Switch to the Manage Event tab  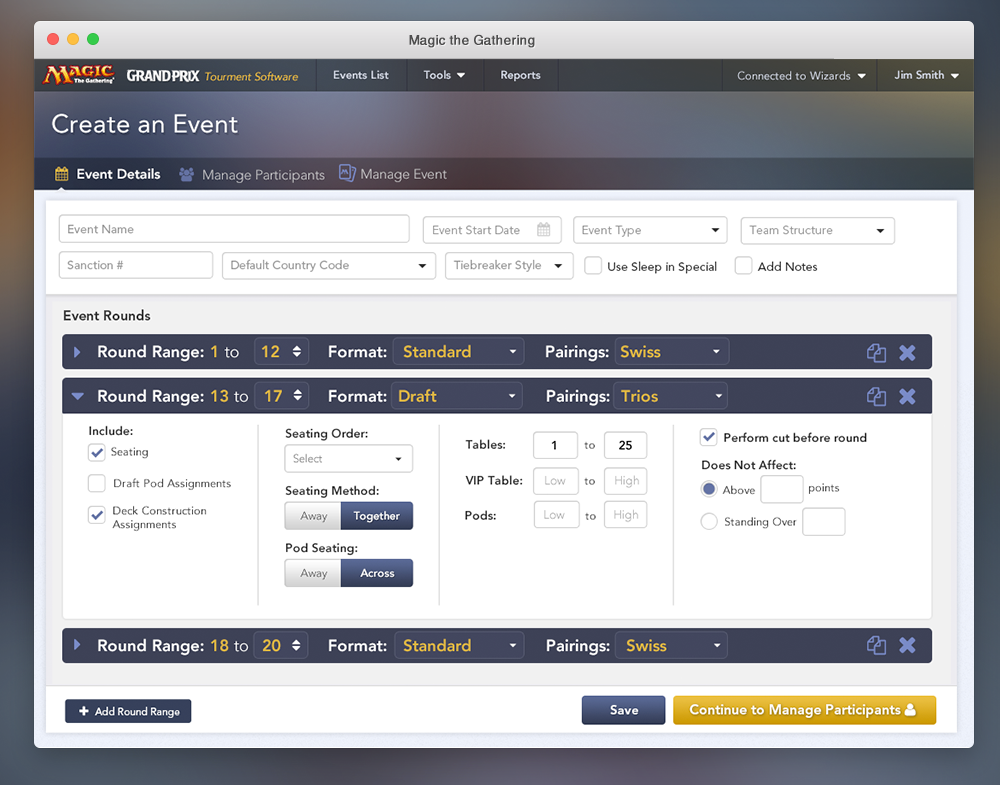[393, 174]
